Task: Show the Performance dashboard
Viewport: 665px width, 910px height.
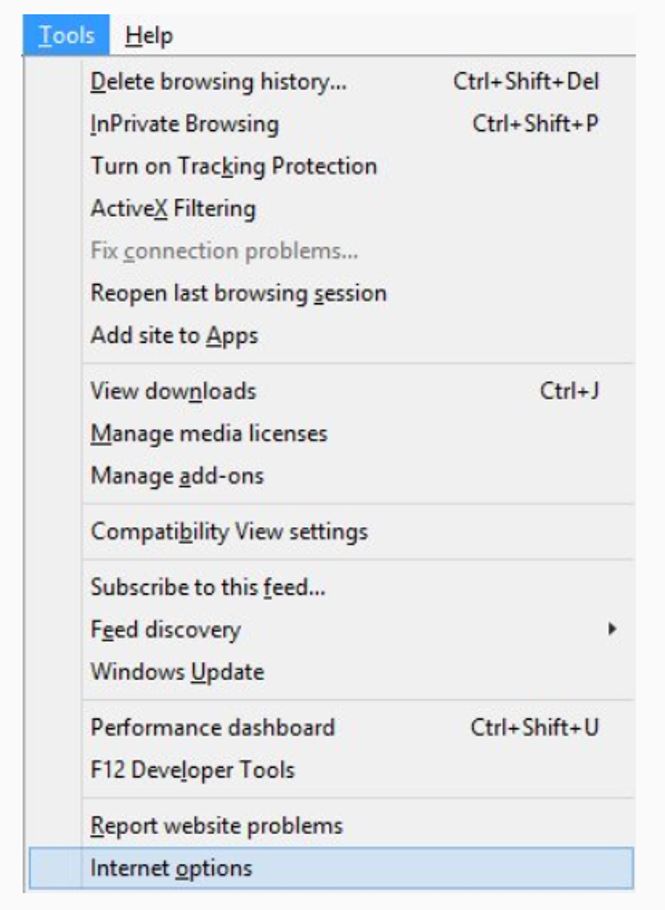Action: pos(212,727)
